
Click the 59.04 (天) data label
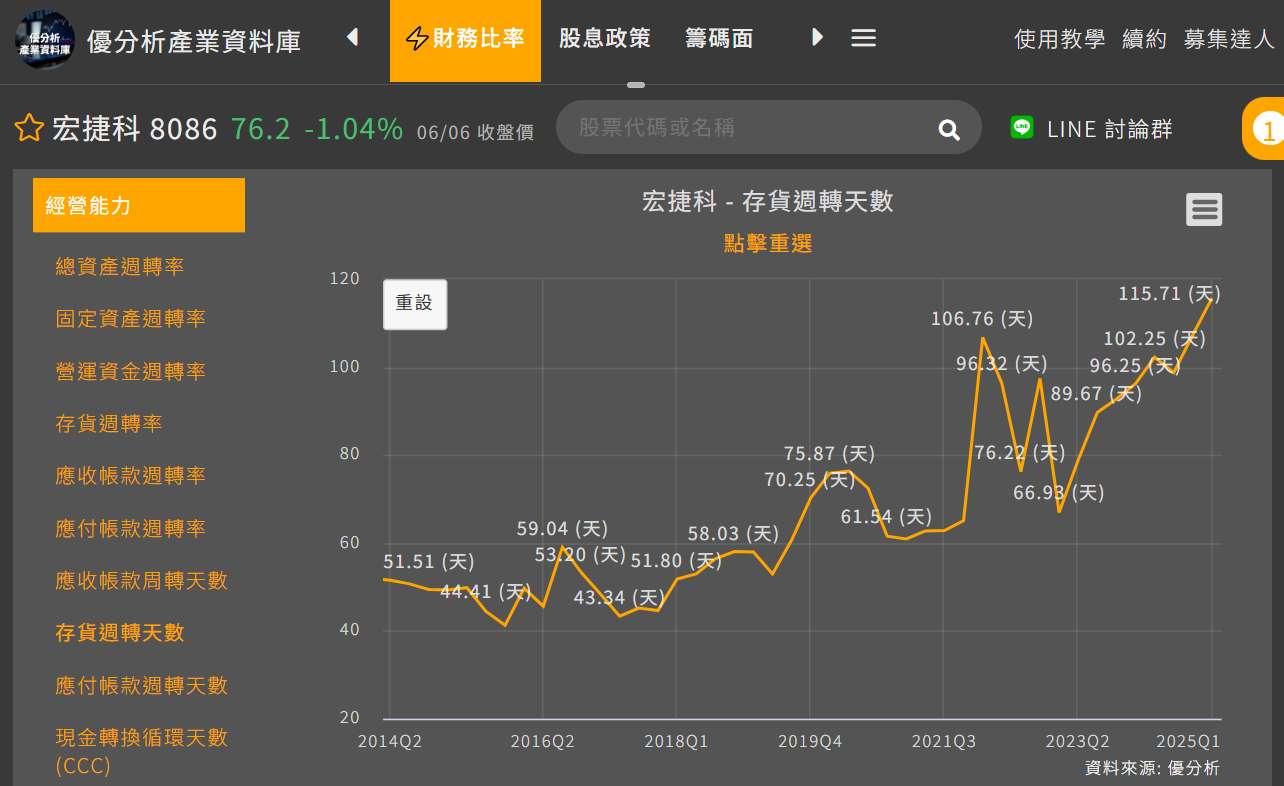562,529
